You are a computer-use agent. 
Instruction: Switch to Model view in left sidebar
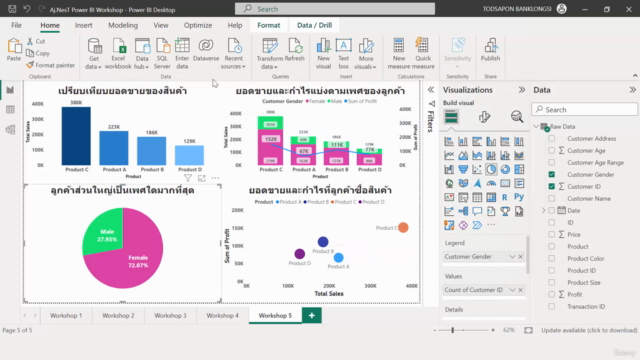pyautogui.click(x=10, y=129)
